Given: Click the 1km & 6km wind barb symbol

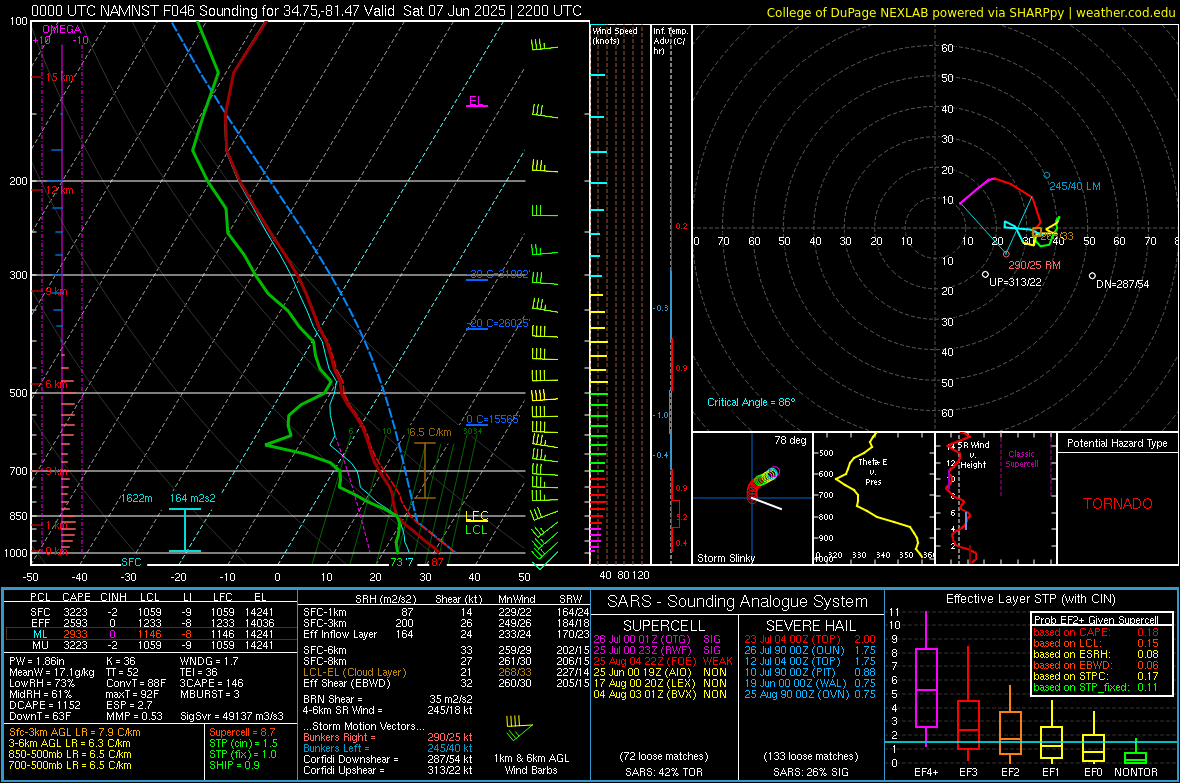Looking at the screenshot, I should point(519,729).
